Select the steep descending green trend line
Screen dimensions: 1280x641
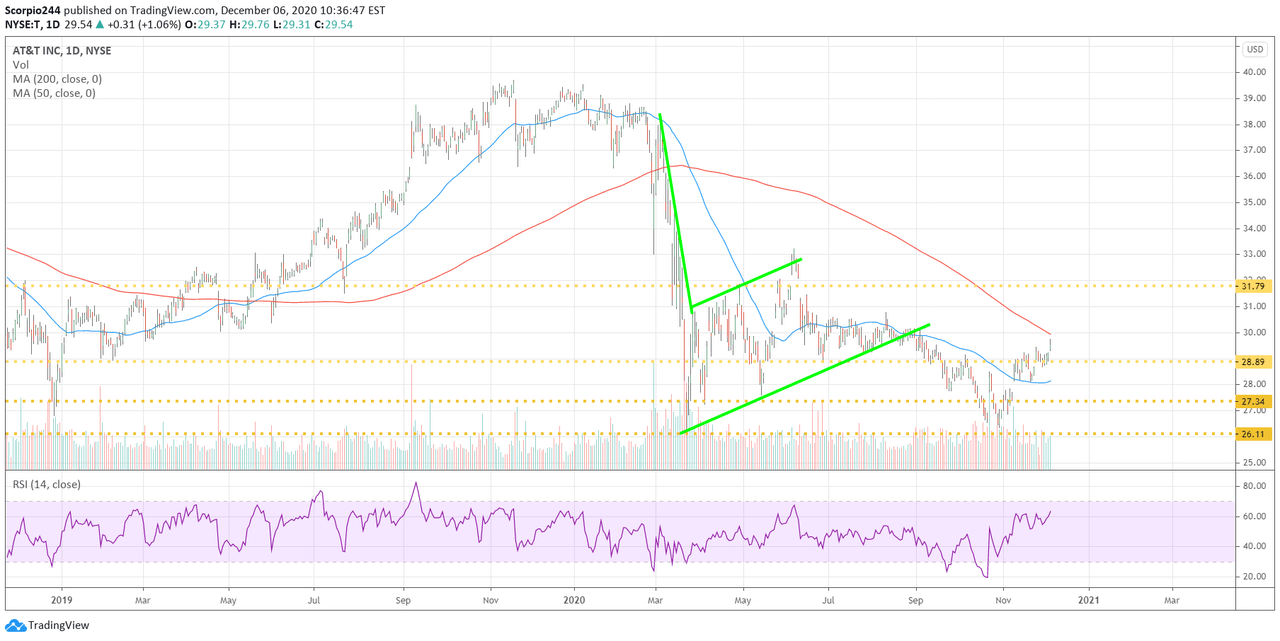pos(676,212)
